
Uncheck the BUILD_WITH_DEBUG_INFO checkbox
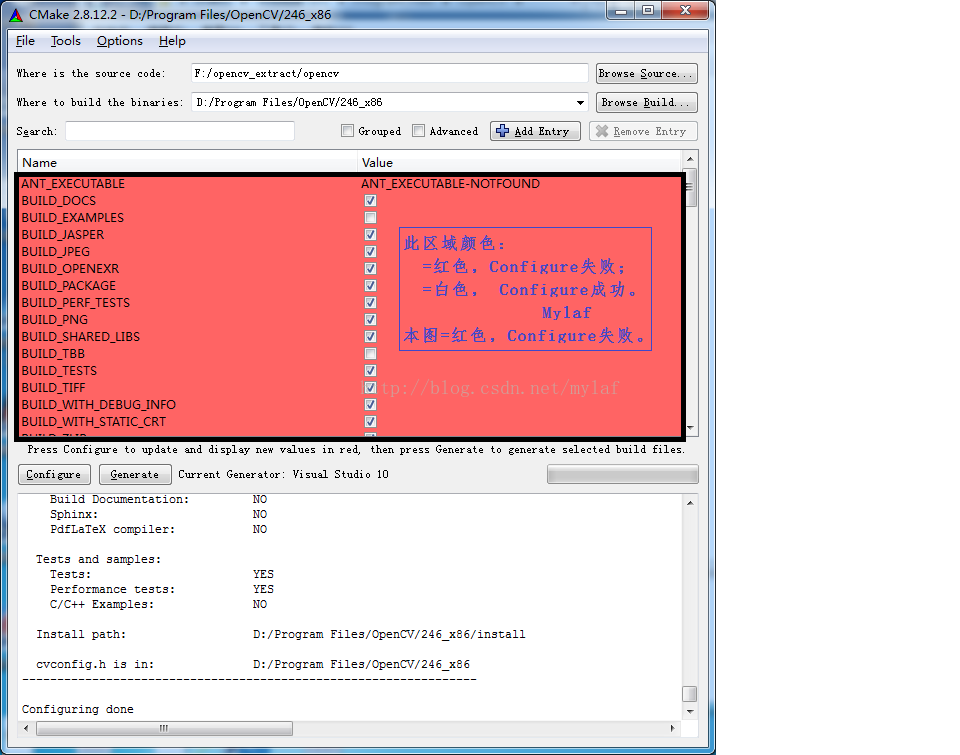click(x=370, y=405)
